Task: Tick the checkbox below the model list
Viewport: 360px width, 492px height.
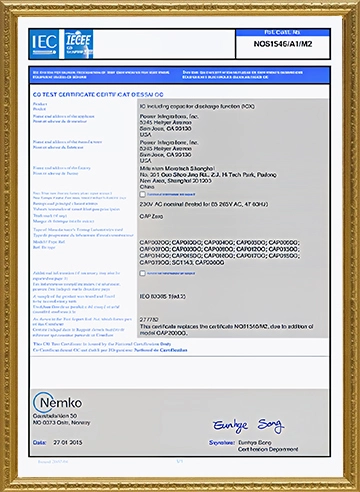Action: coord(142,273)
